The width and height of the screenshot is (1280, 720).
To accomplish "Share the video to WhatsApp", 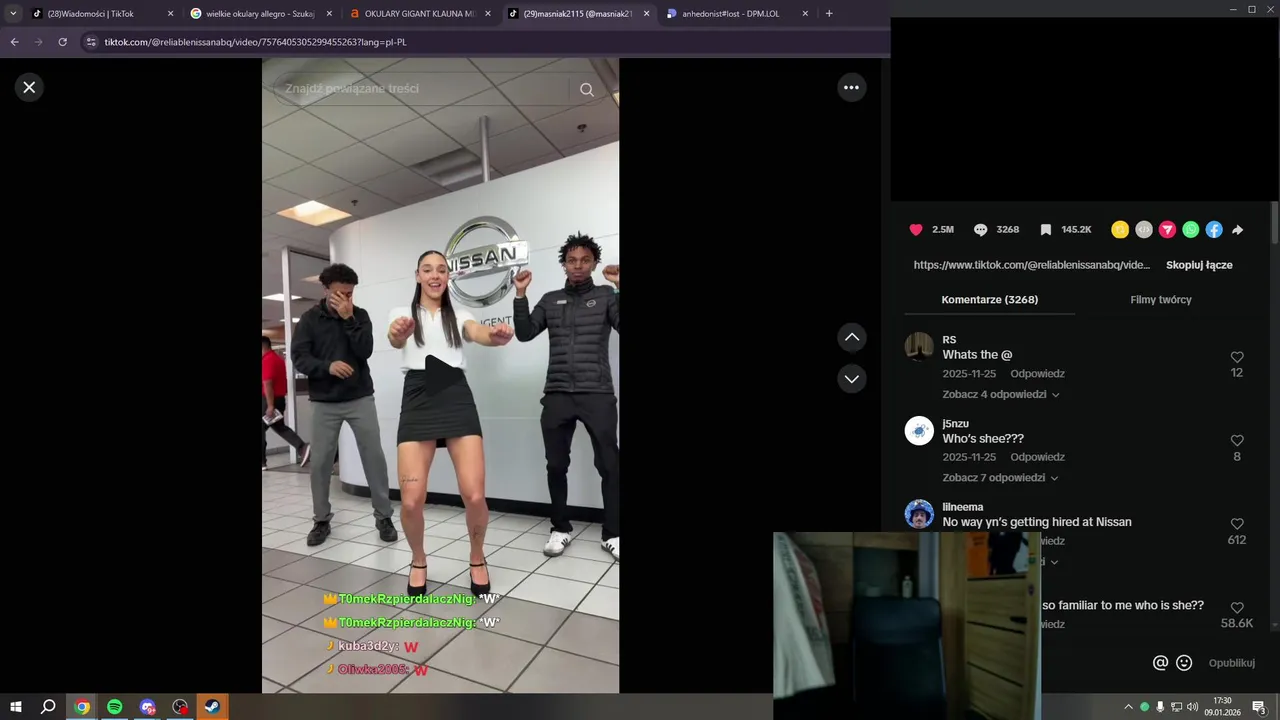I will pyautogui.click(x=1190, y=230).
